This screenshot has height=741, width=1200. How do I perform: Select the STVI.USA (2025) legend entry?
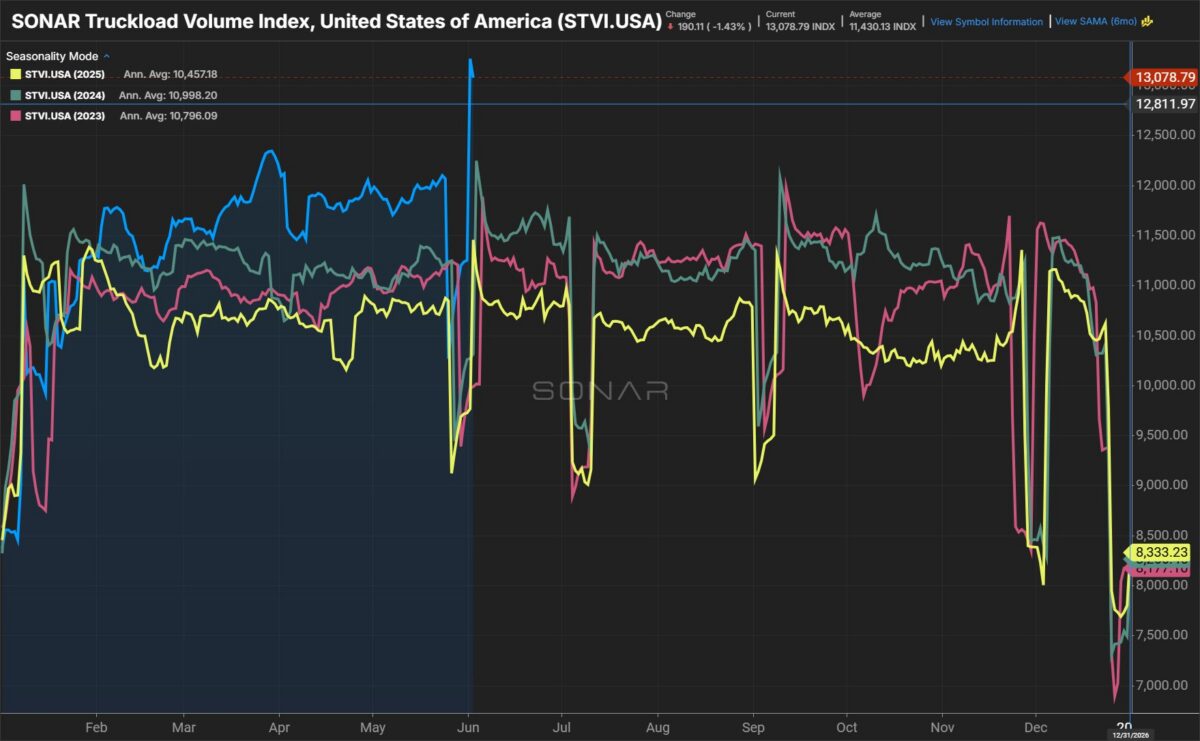click(64, 75)
